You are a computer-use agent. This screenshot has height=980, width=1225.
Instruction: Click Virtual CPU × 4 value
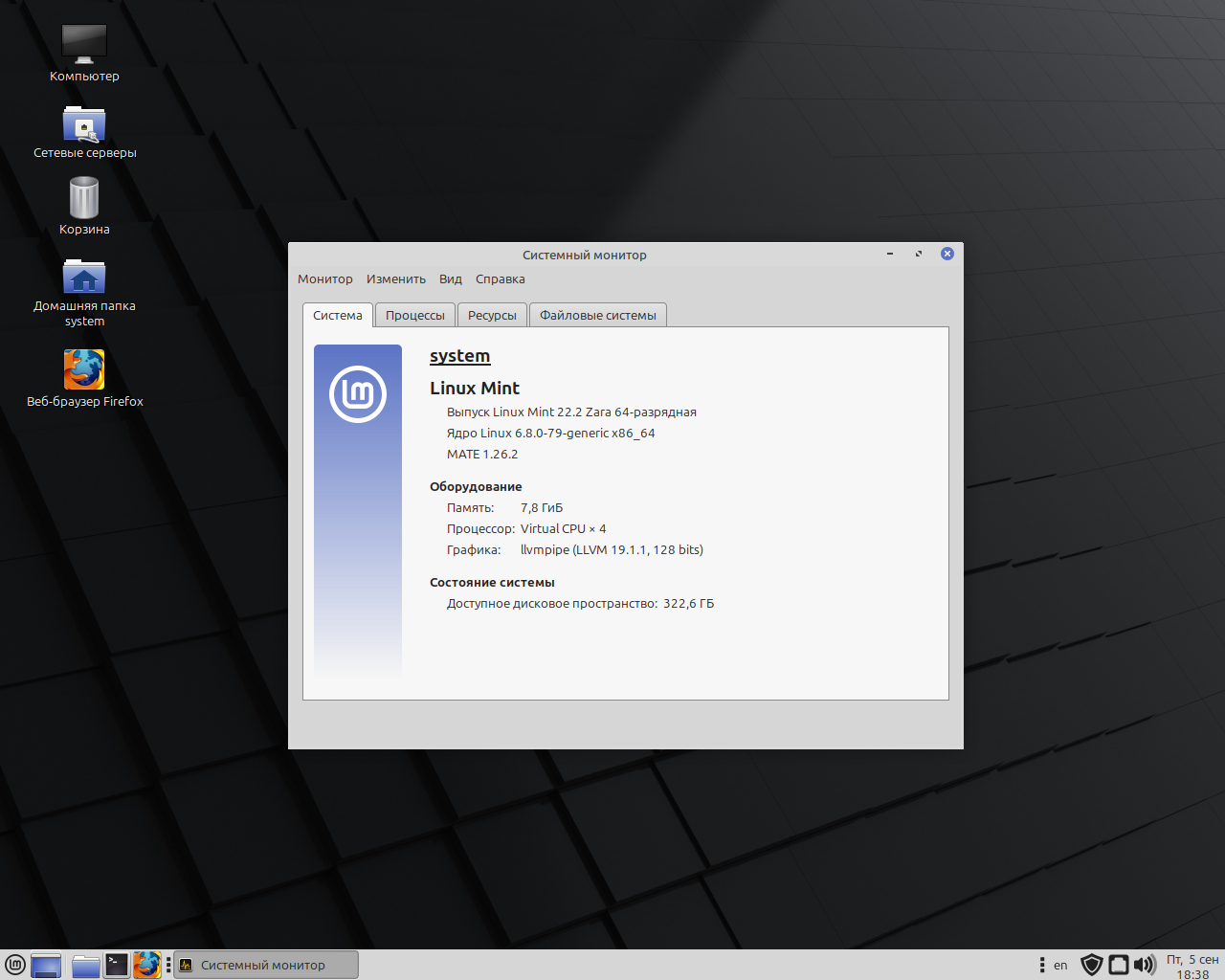tap(563, 529)
